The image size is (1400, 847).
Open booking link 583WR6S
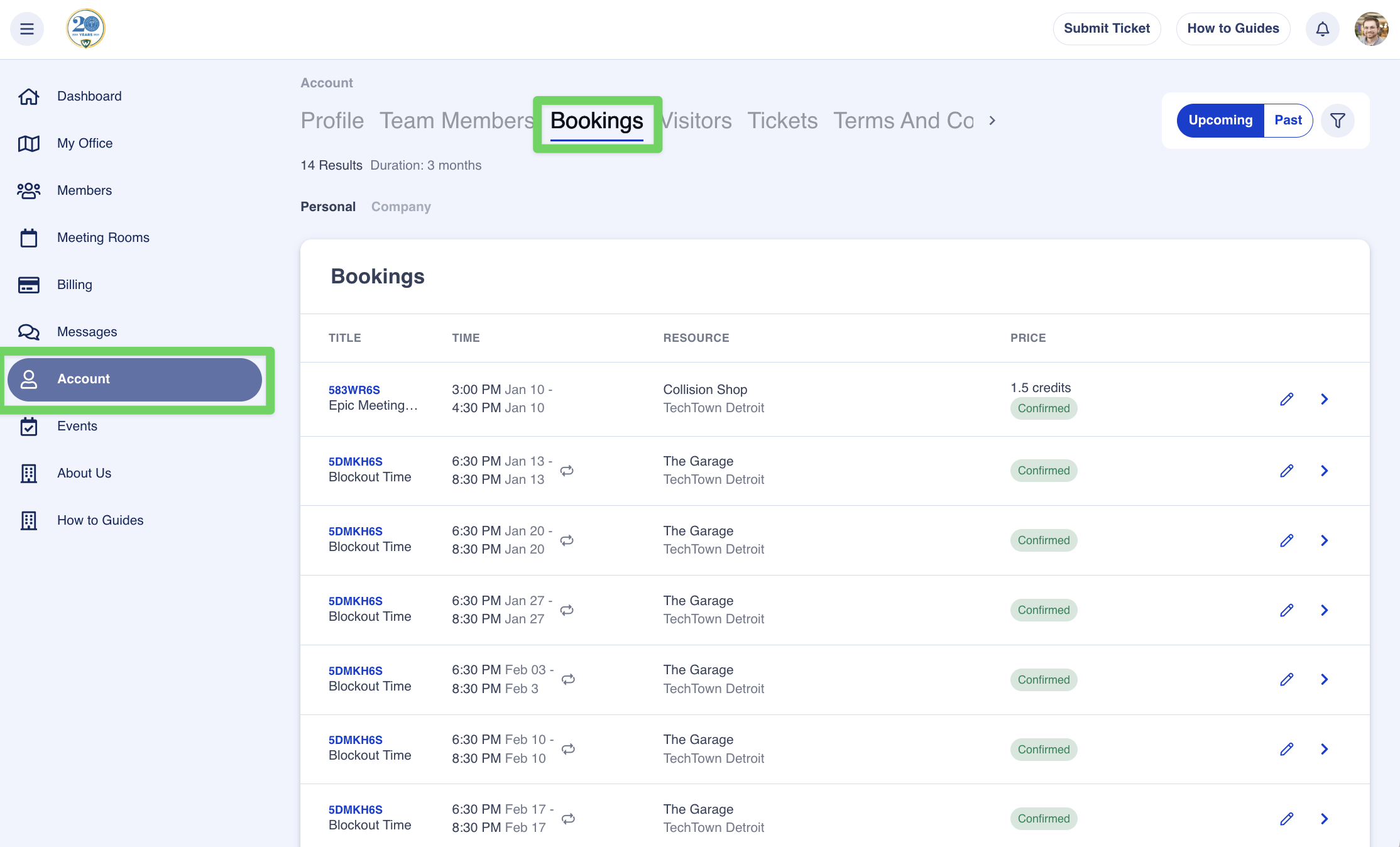[354, 390]
